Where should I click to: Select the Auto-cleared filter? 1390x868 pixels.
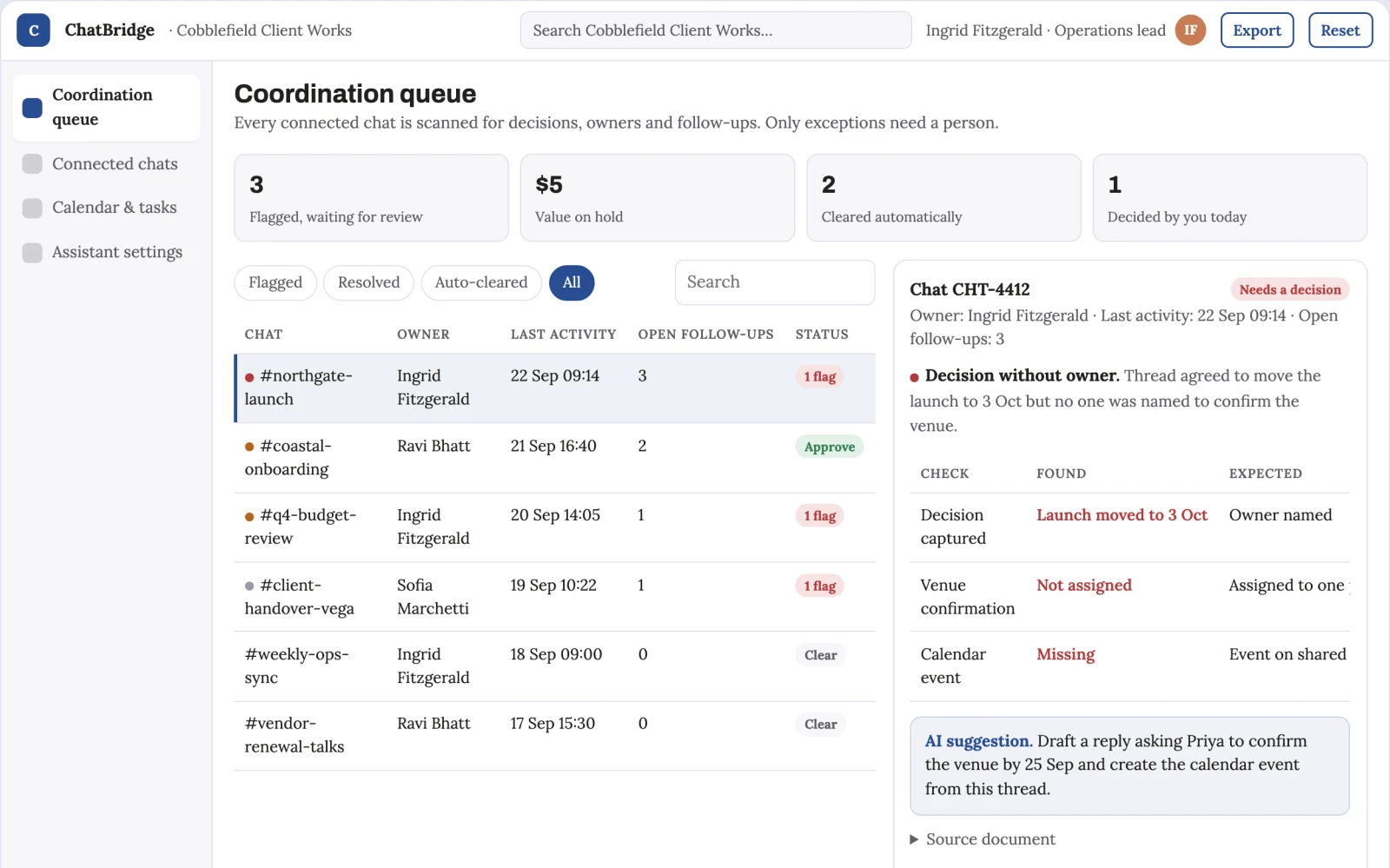481,282
